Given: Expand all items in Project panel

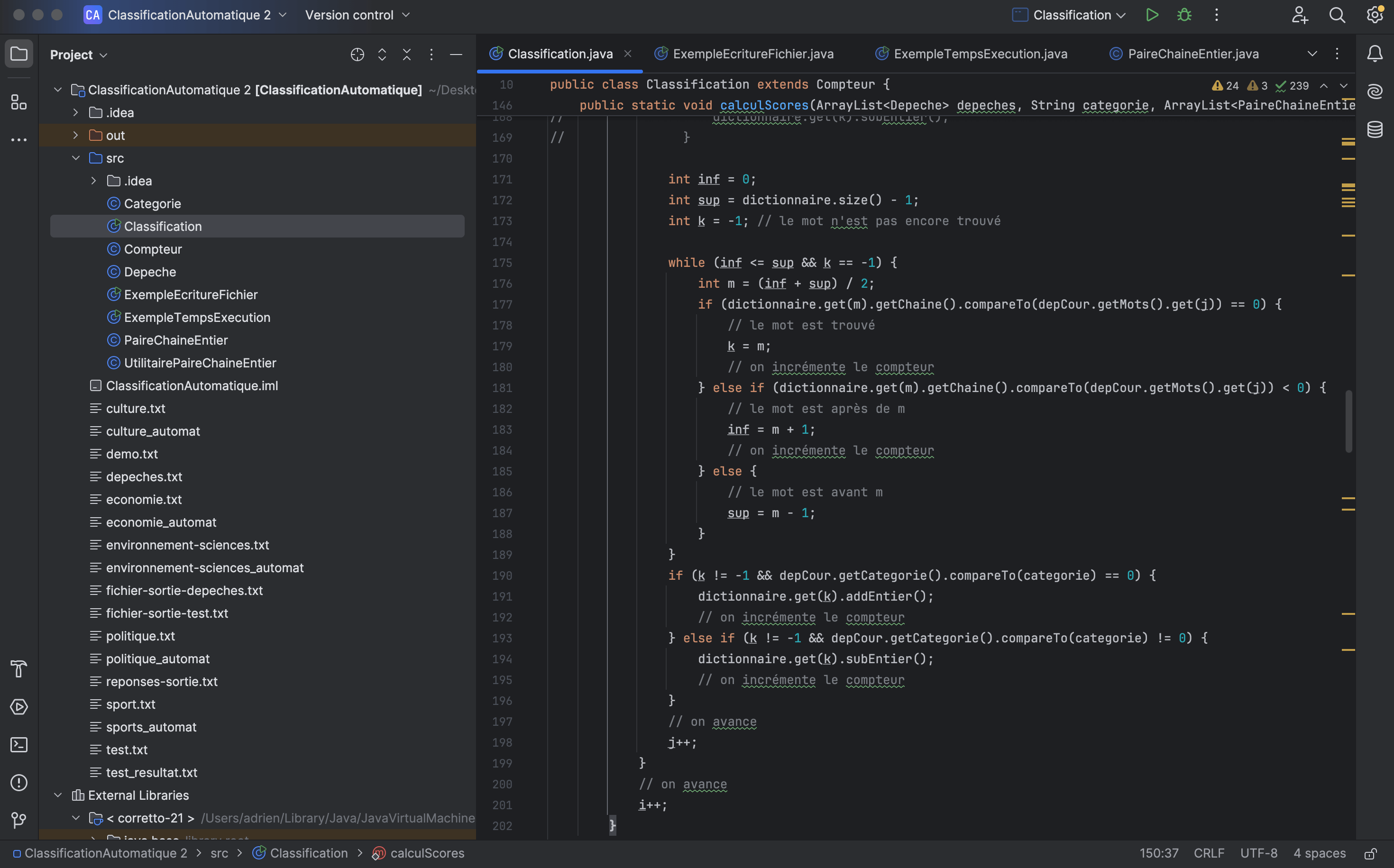Looking at the screenshot, I should [x=382, y=55].
